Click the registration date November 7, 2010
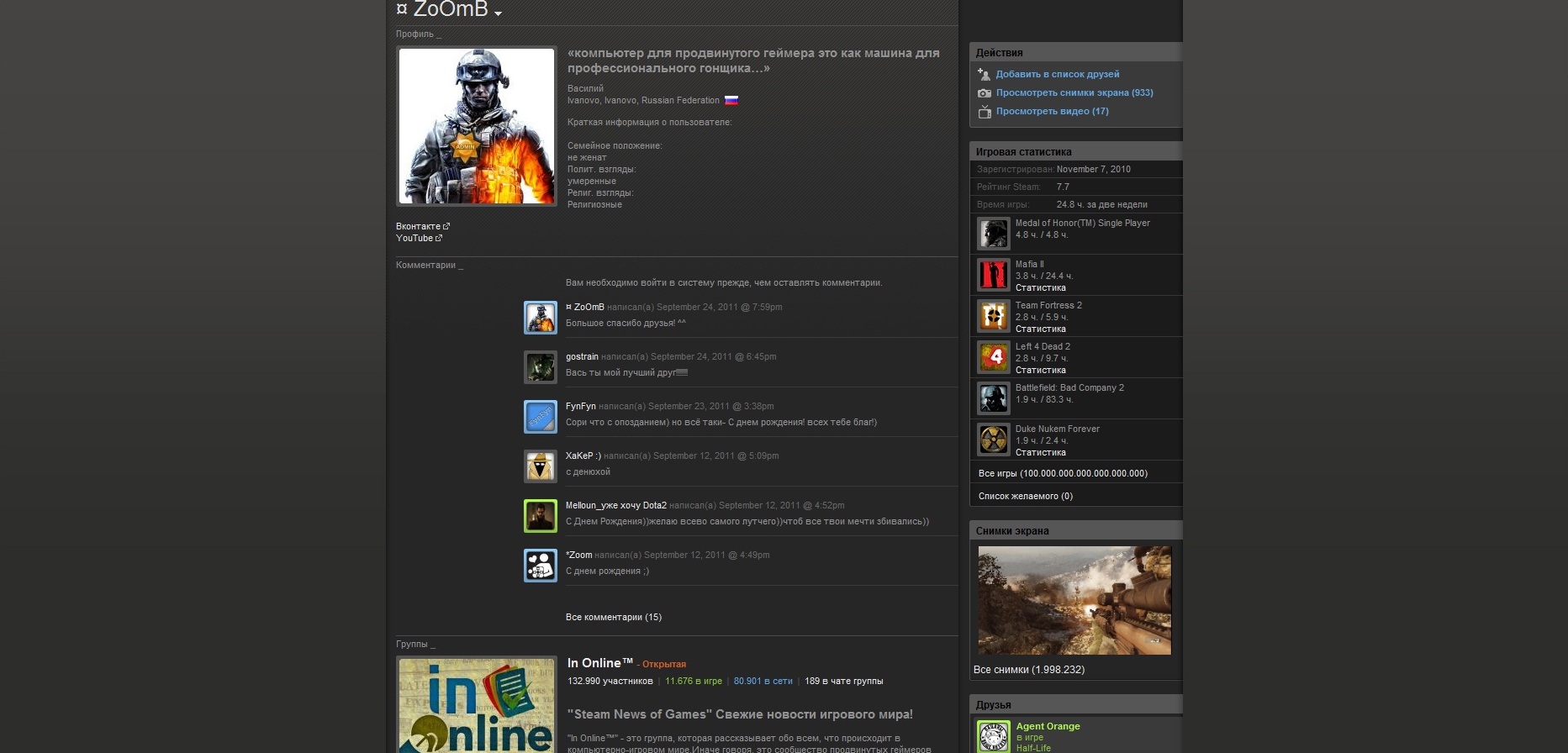1568x753 pixels. click(1094, 169)
